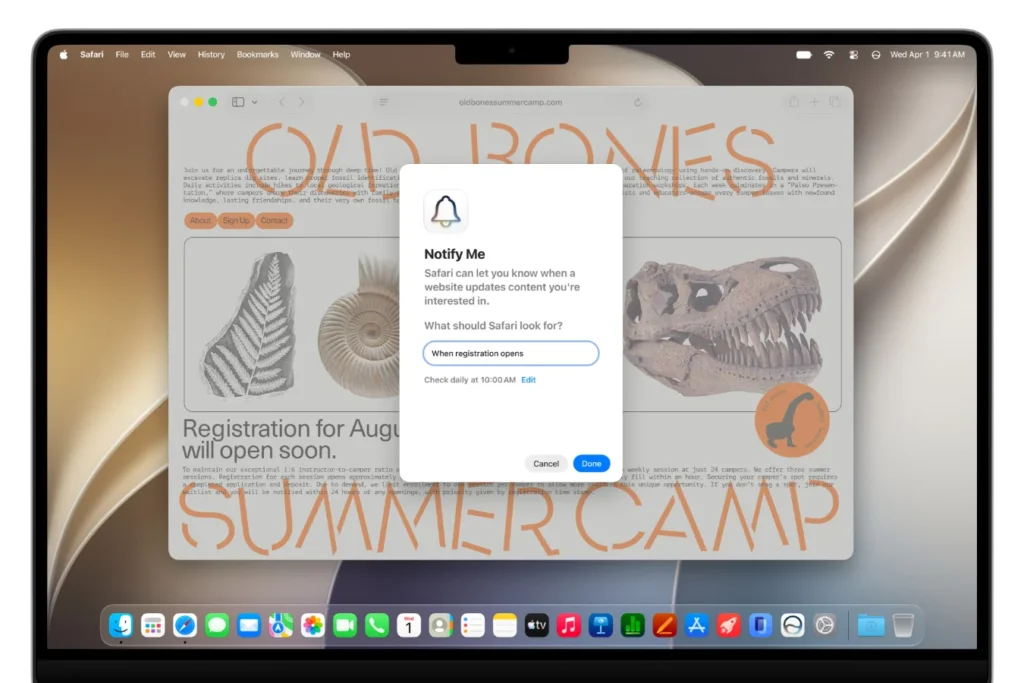Click the bell icon in Notify Me dialog
1024x683 pixels.
click(446, 212)
